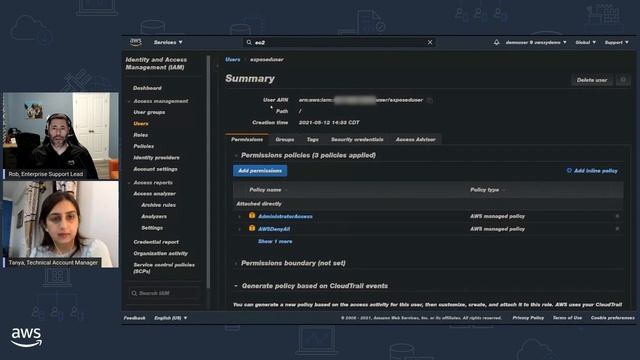Switch to the Permissions tab

pos(247,140)
